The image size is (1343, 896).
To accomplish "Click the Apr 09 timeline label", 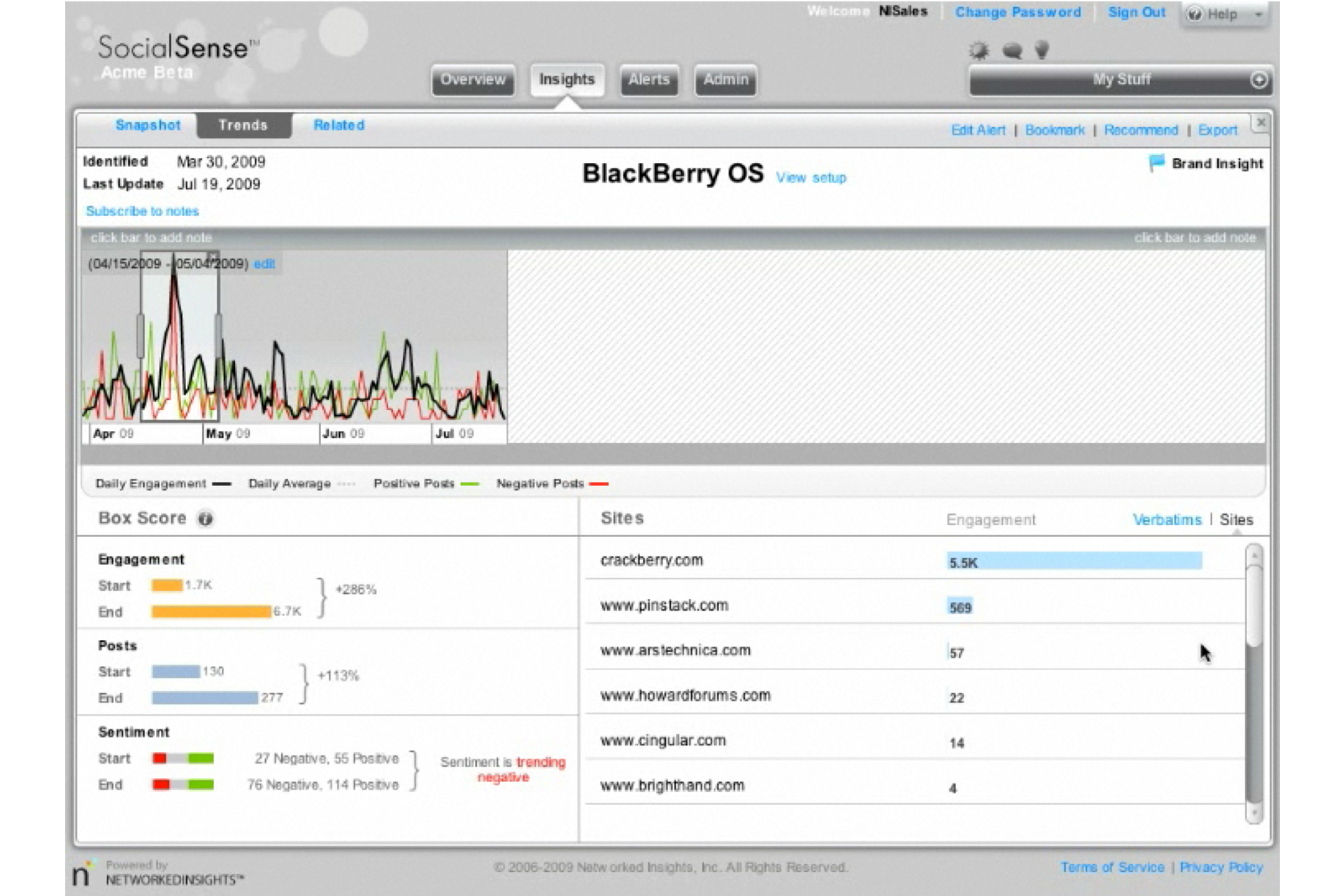I will [113, 434].
